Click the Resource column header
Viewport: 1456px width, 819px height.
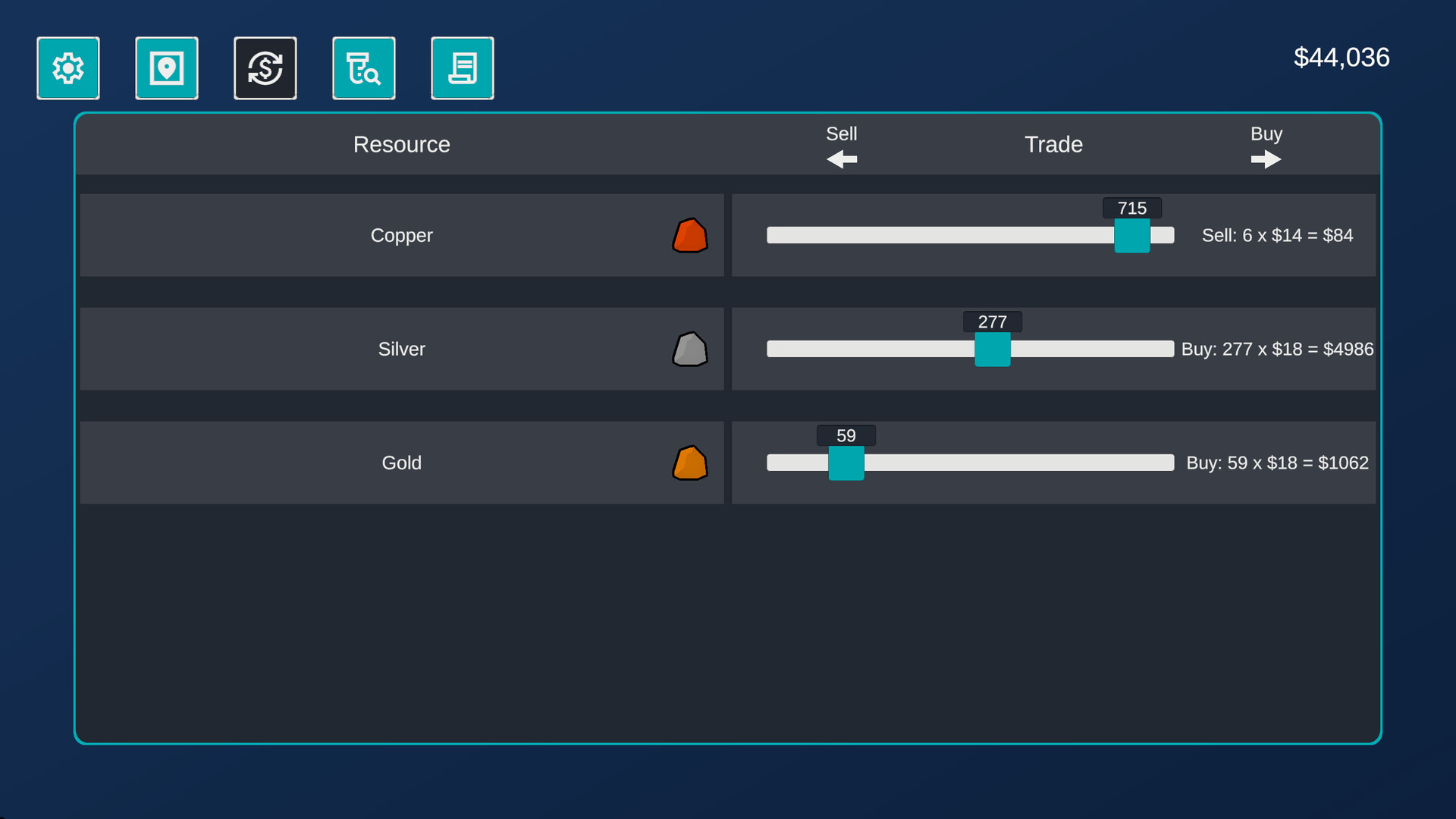[401, 144]
